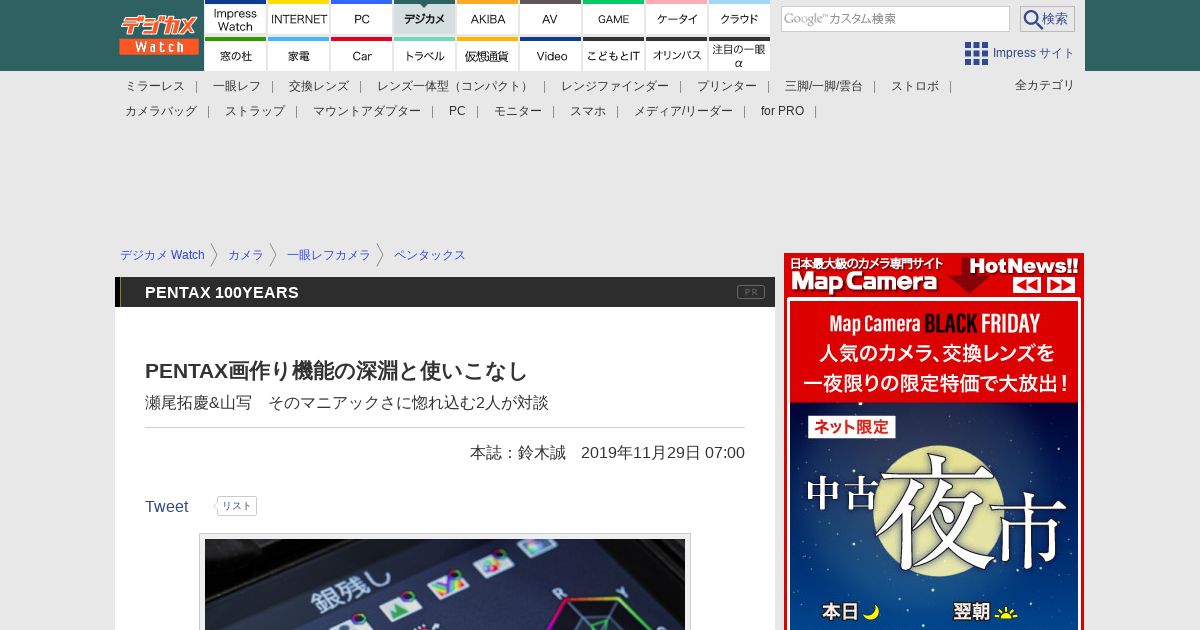Click Map Camera ad next arrows

click(x=1061, y=285)
